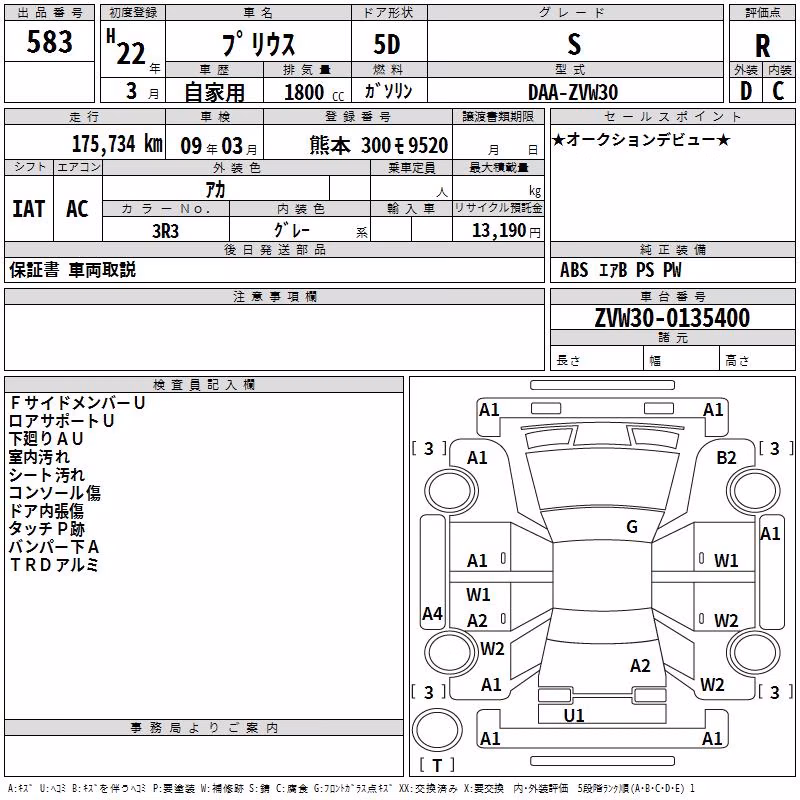
Task: Select the color number 3R3
Action: pos(166,231)
